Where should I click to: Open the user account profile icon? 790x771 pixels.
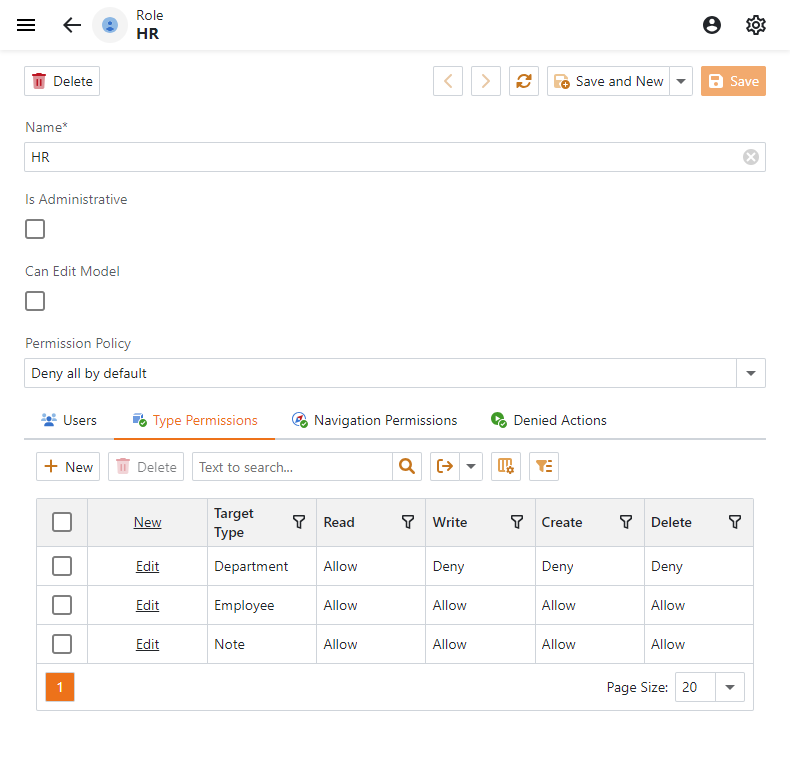(x=711, y=25)
